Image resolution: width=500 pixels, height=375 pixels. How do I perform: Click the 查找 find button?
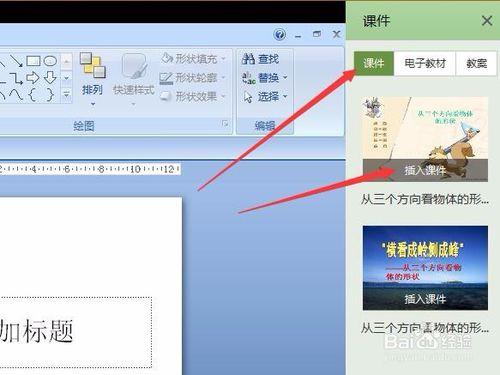pos(260,59)
